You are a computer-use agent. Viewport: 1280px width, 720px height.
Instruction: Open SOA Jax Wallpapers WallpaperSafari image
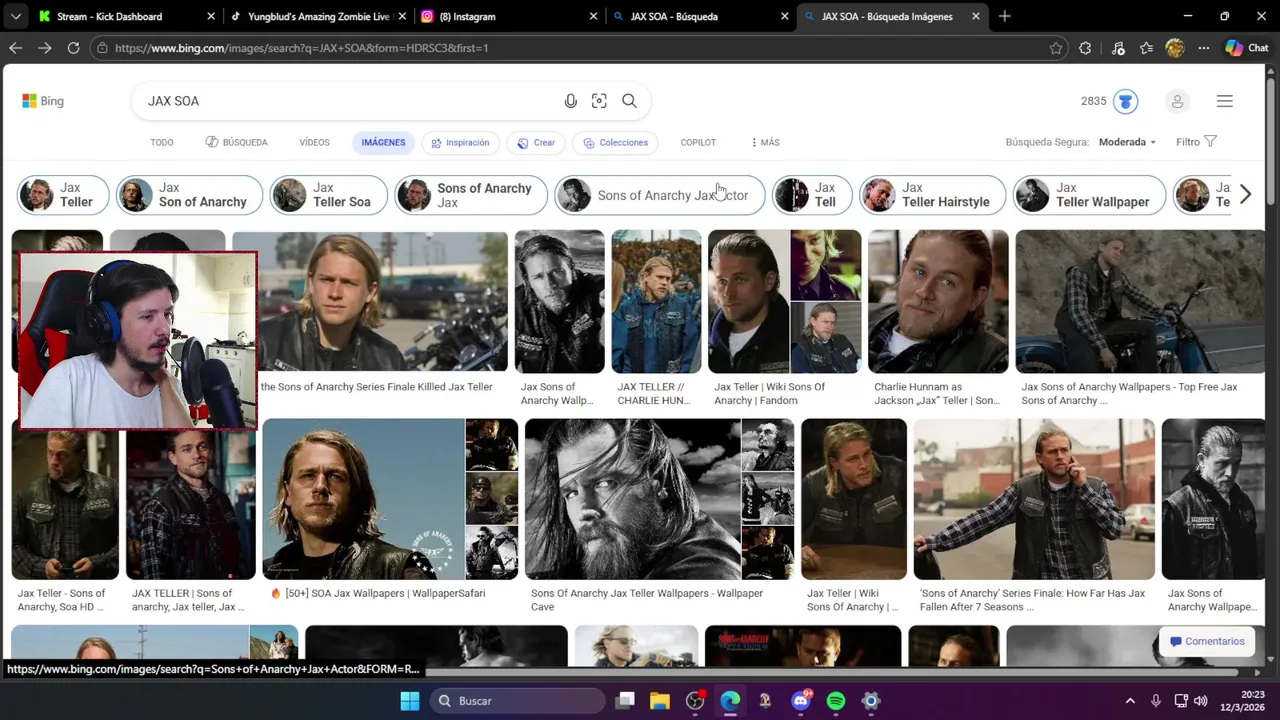390,500
